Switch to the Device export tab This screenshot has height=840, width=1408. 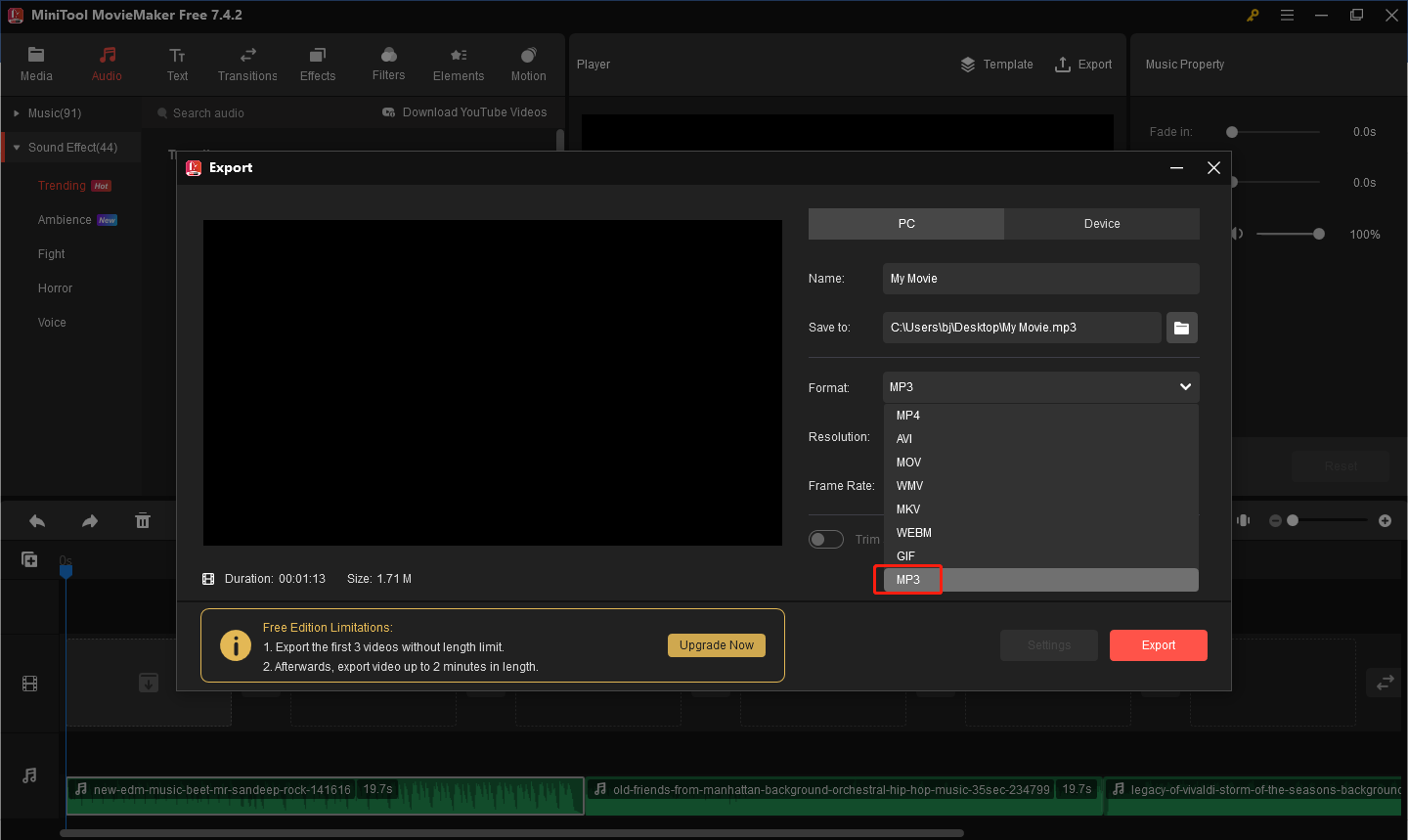click(1102, 224)
